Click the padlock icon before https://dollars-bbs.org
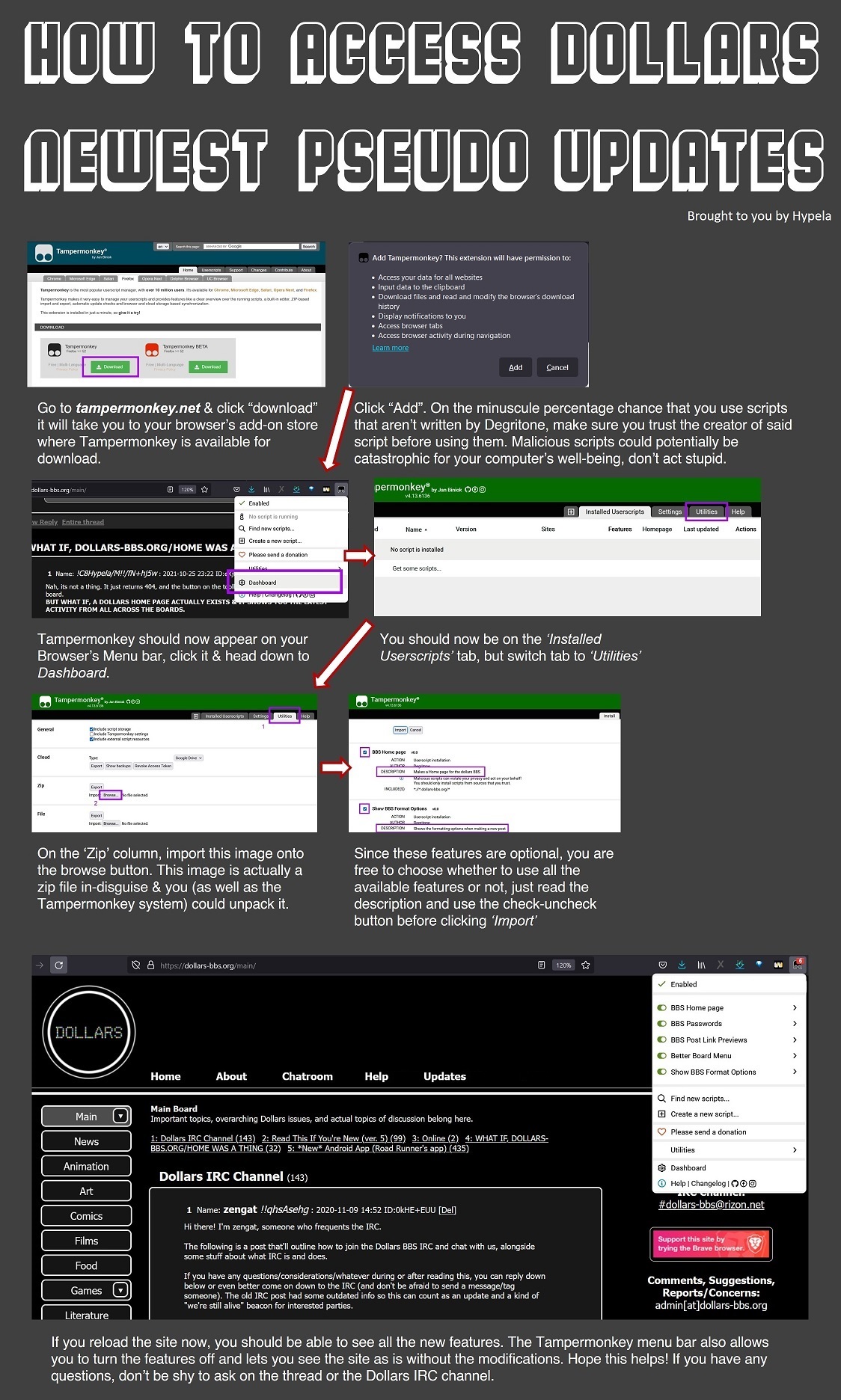 point(150,965)
